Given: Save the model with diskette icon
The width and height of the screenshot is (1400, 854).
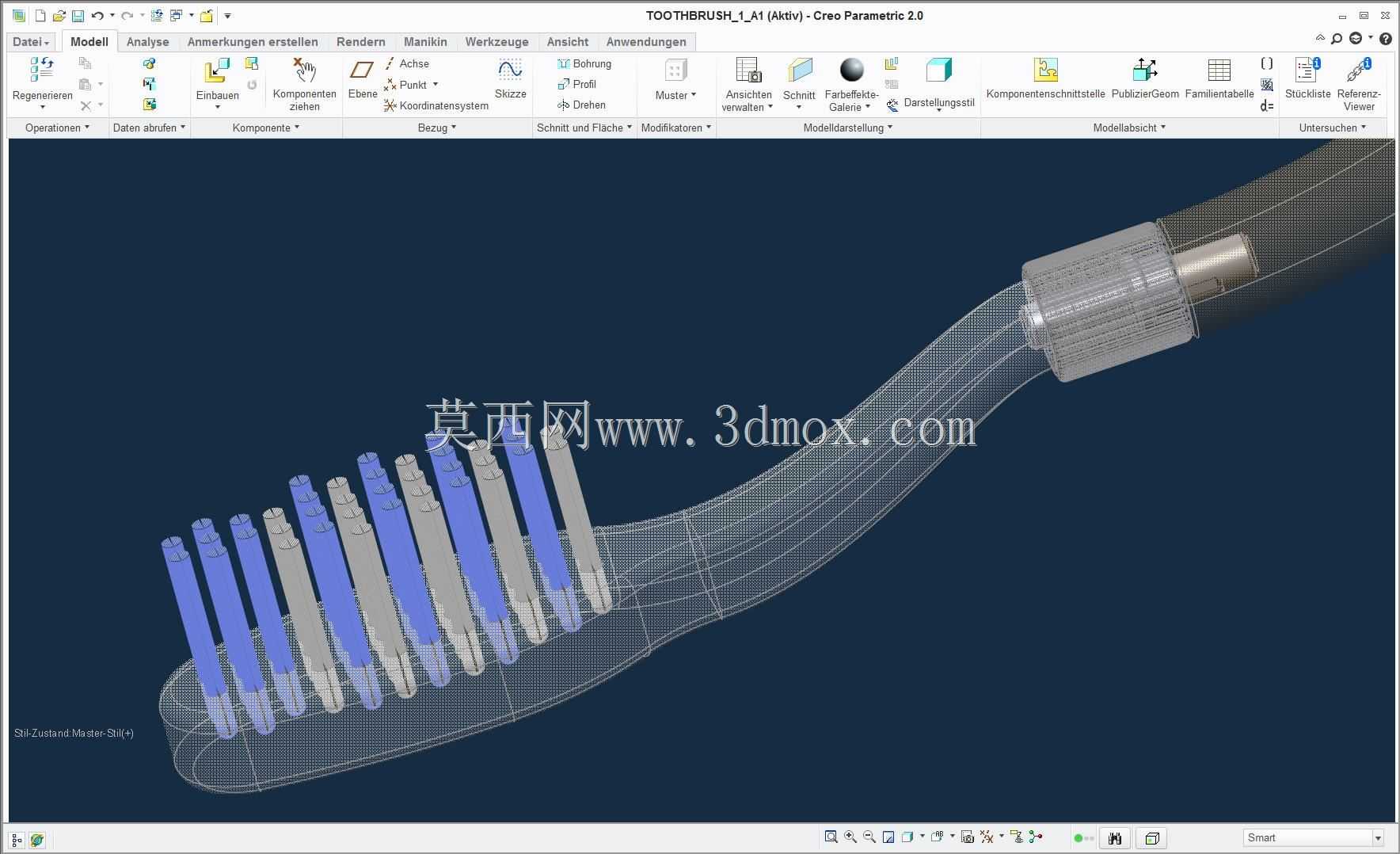Looking at the screenshot, I should coord(78,15).
